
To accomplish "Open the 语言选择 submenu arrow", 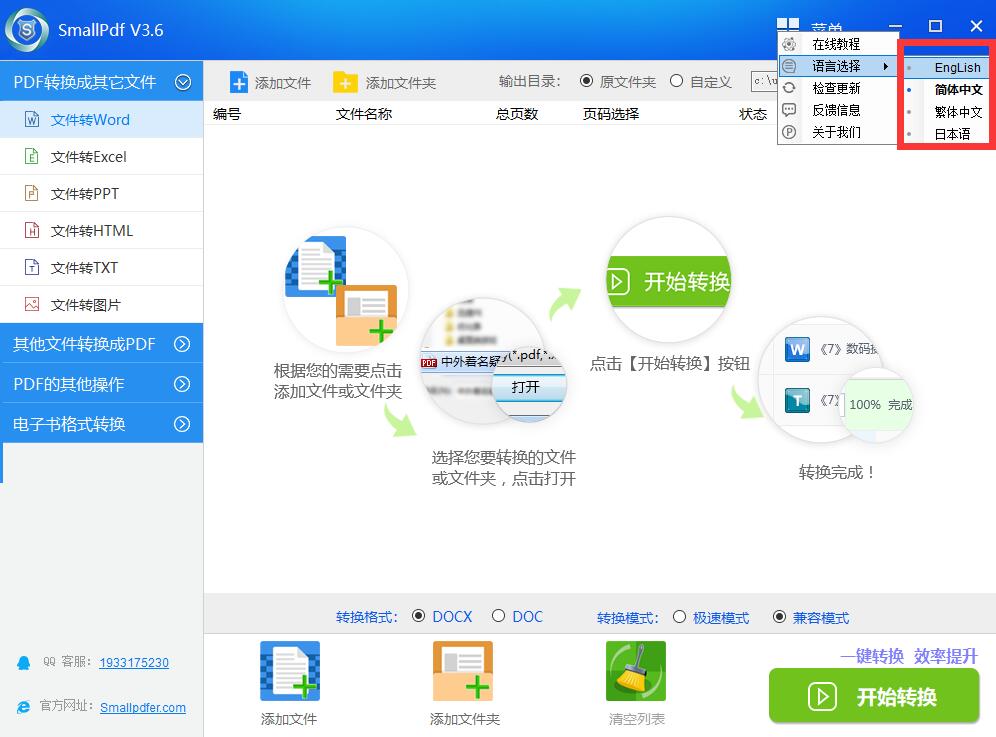I will 885,66.
